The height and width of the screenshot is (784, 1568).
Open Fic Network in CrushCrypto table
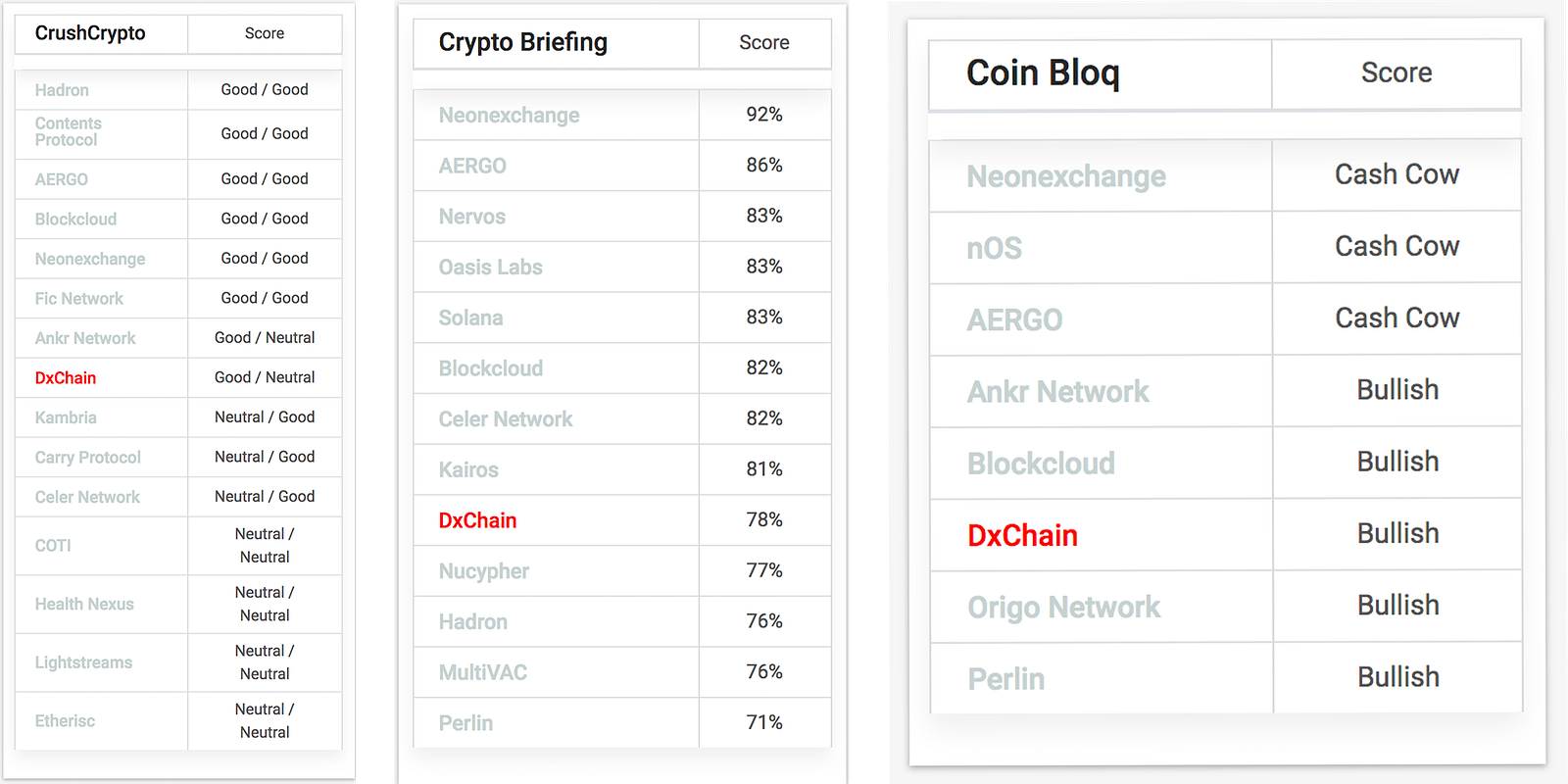point(79,299)
